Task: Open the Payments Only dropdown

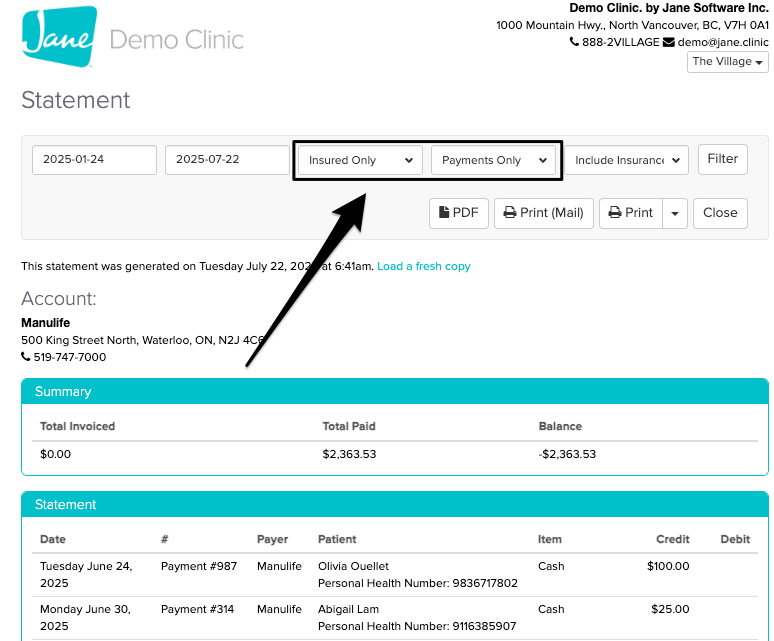Action: pos(493,160)
